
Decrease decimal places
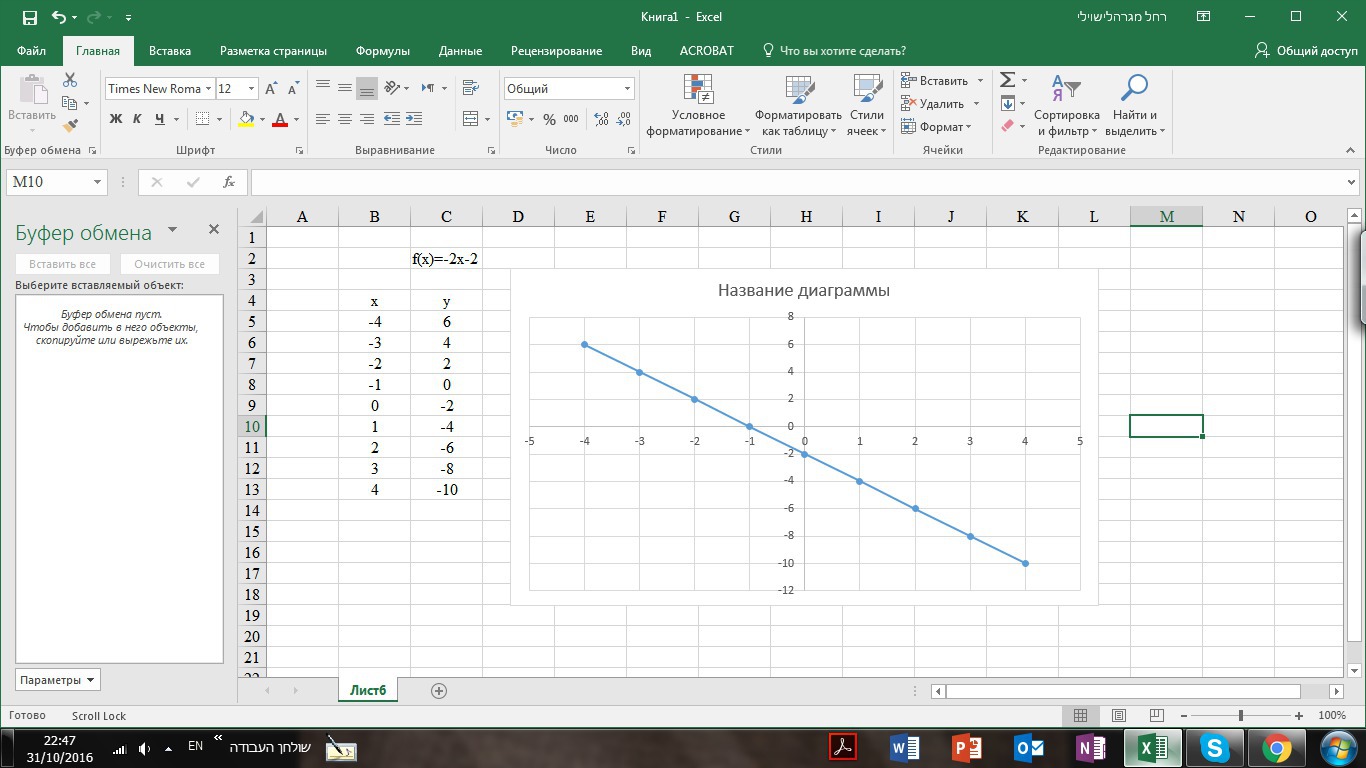click(624, 119)
